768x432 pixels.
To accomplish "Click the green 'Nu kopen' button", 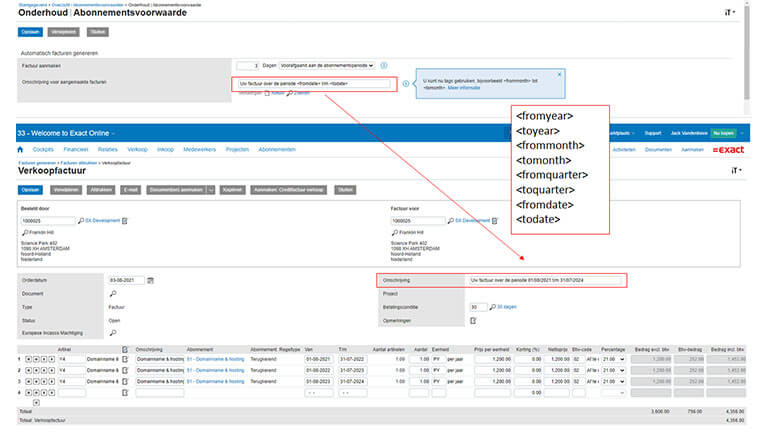I will [x=723, y=133].
